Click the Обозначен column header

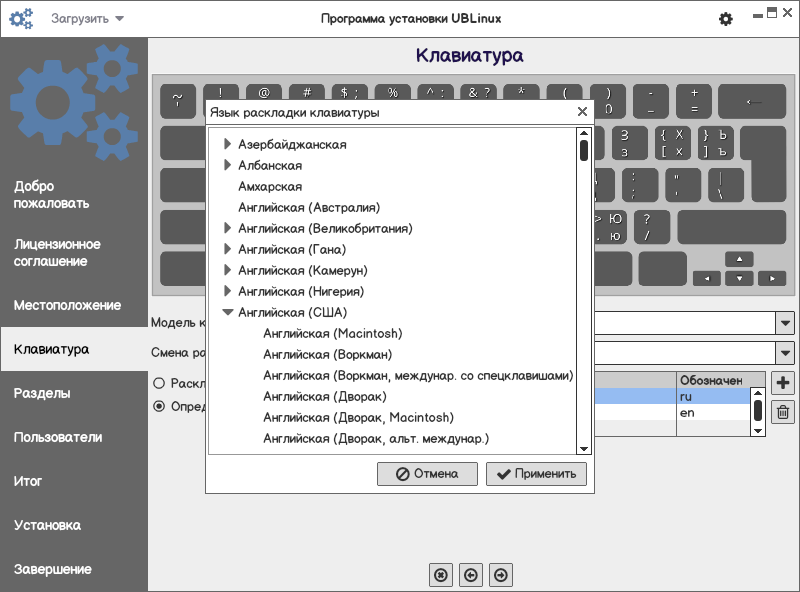[720, 380]
